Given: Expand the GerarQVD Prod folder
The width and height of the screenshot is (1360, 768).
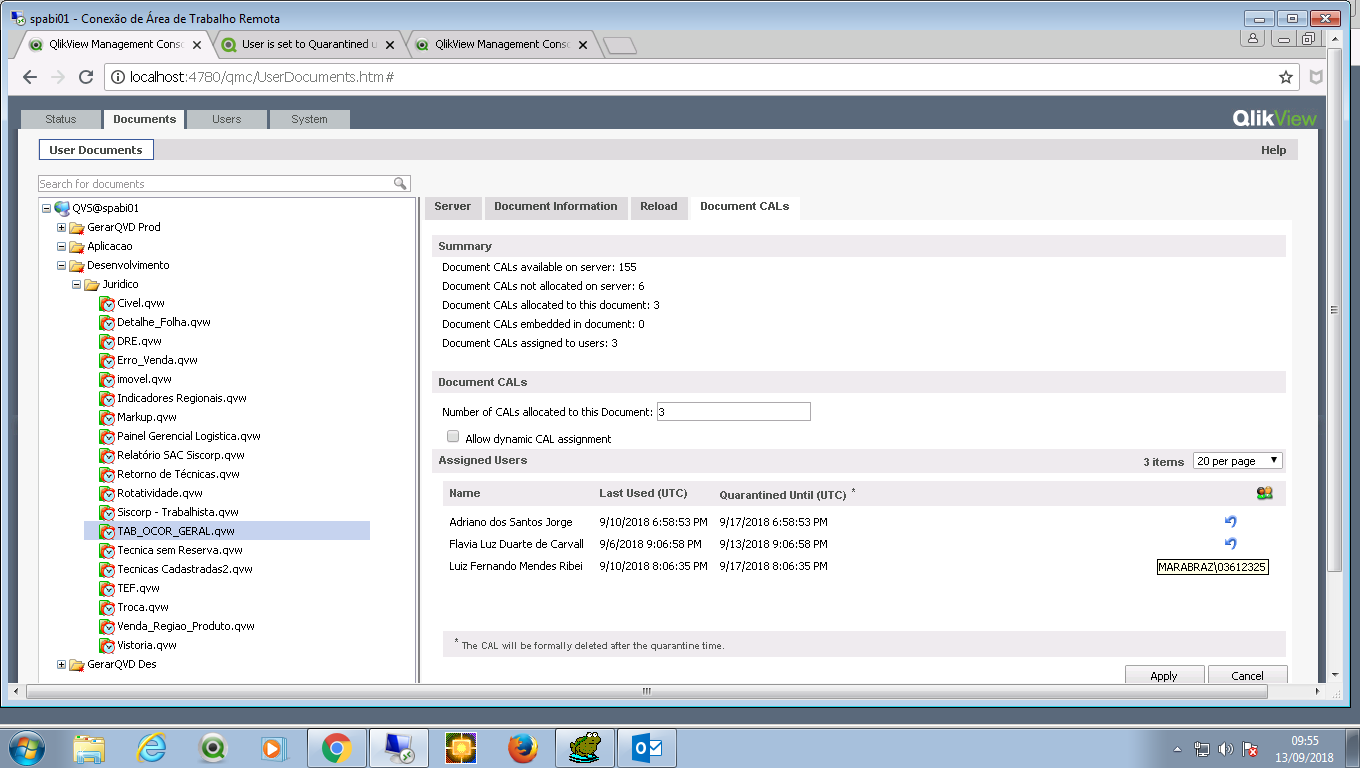Looking at the screenshot, I should 62,227.
